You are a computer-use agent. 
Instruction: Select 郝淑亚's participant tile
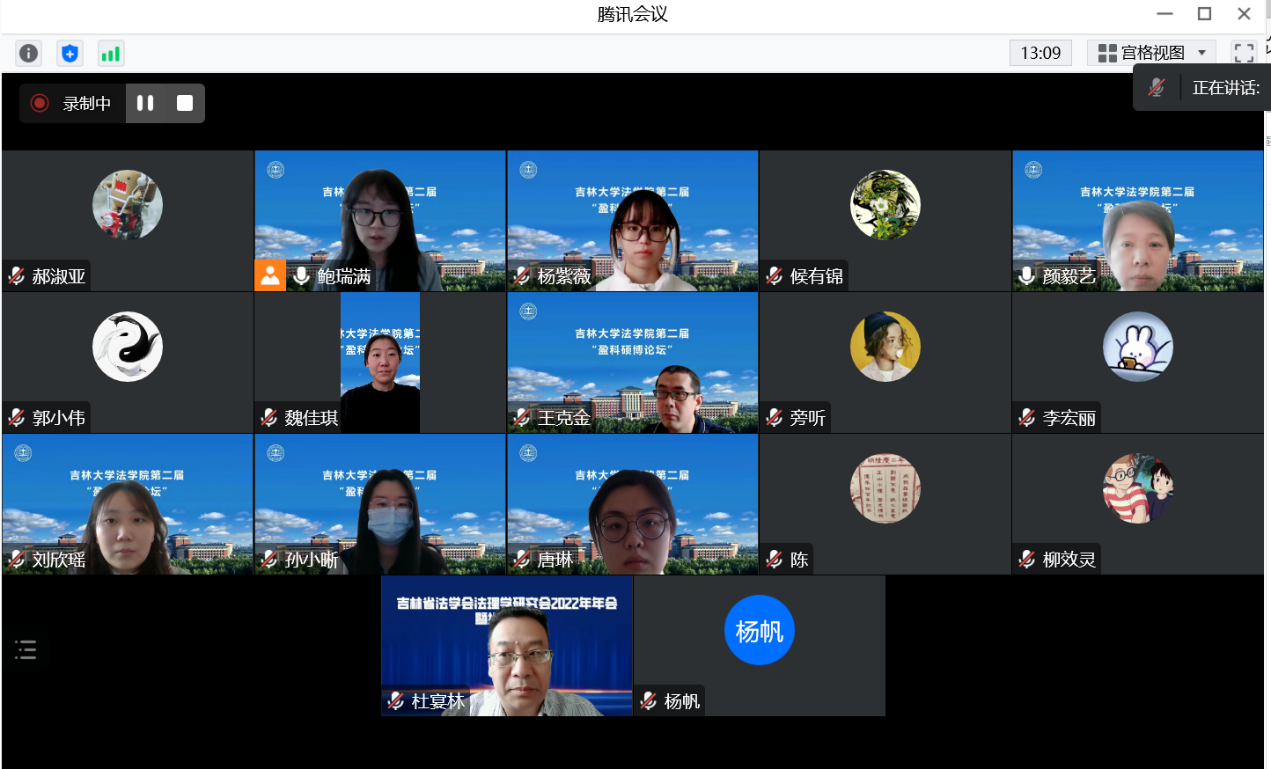tap(127, 220)
